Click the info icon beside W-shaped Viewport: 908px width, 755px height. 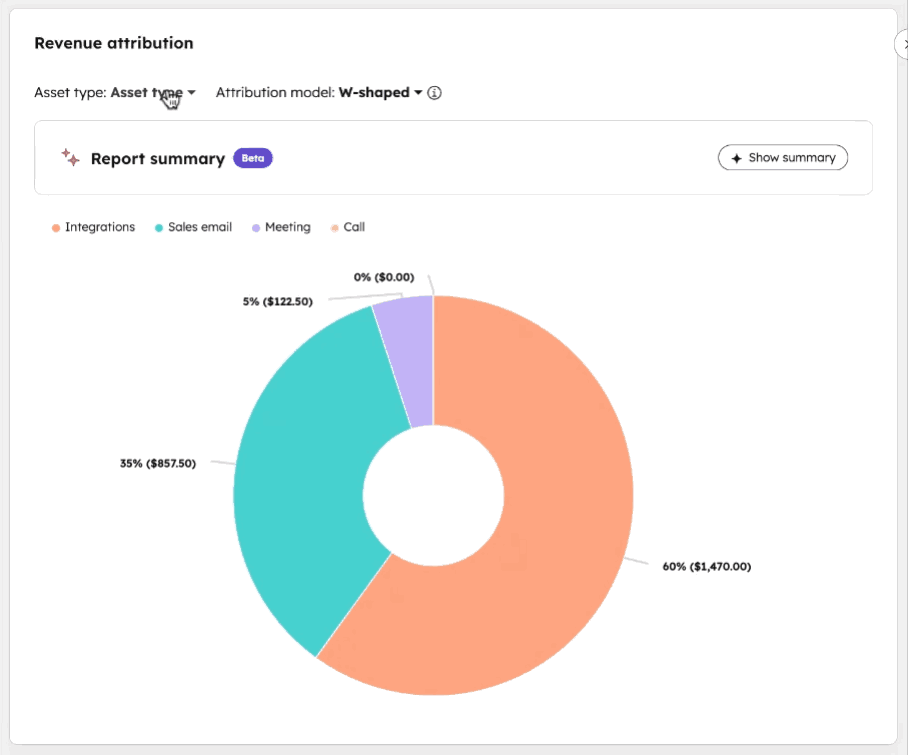pos(434,93)
